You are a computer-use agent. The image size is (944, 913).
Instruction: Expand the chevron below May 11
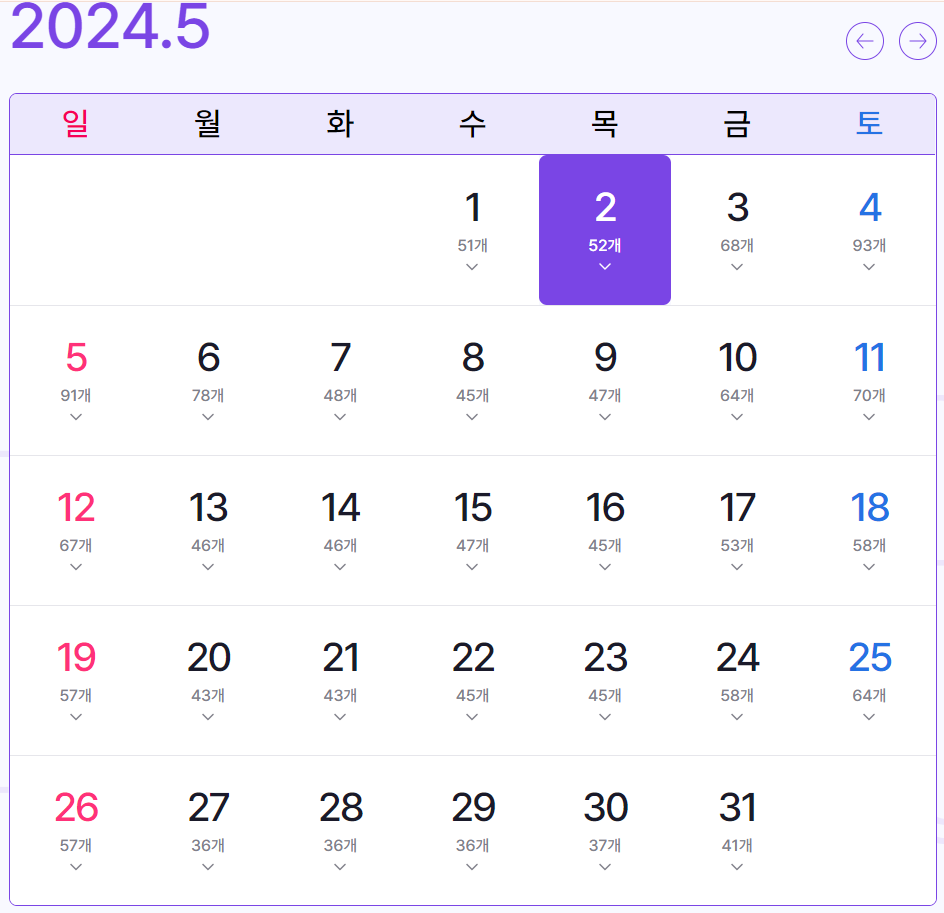point(868,415)
